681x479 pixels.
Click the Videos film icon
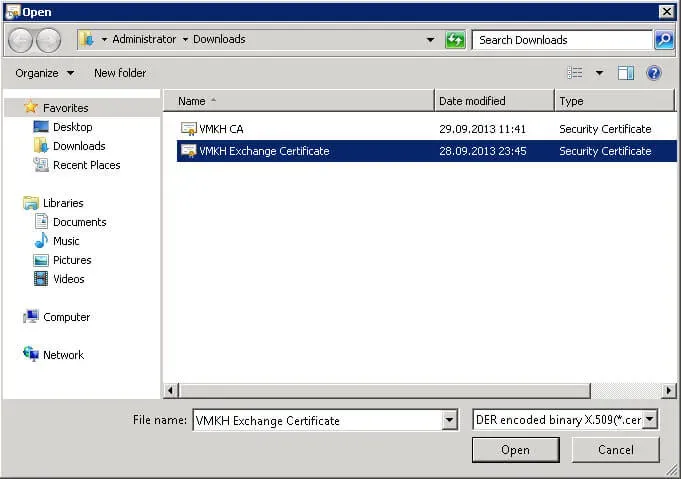pyautogui.click(x=41, y=279)
